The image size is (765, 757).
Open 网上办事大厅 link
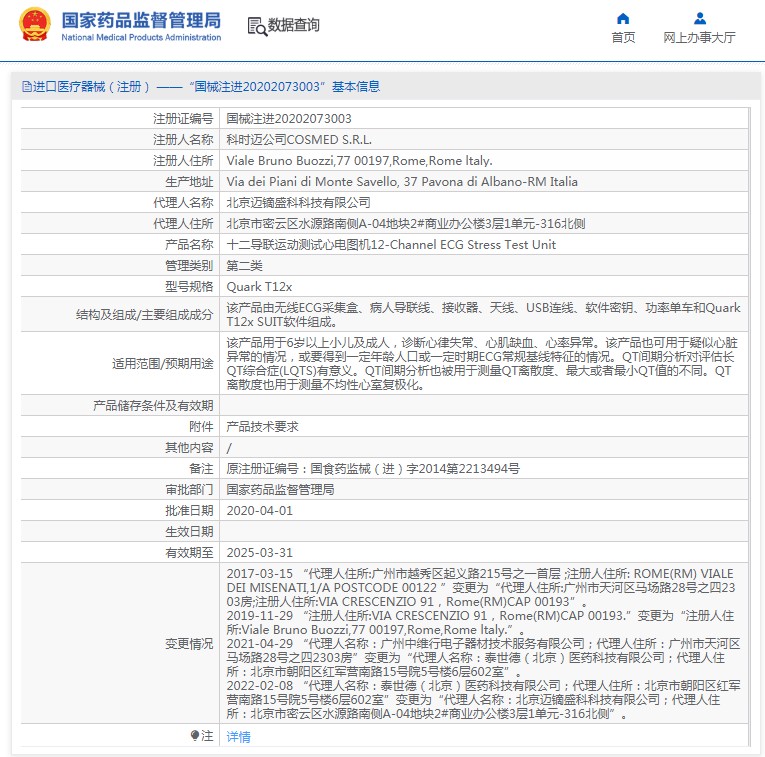point(699,38)
